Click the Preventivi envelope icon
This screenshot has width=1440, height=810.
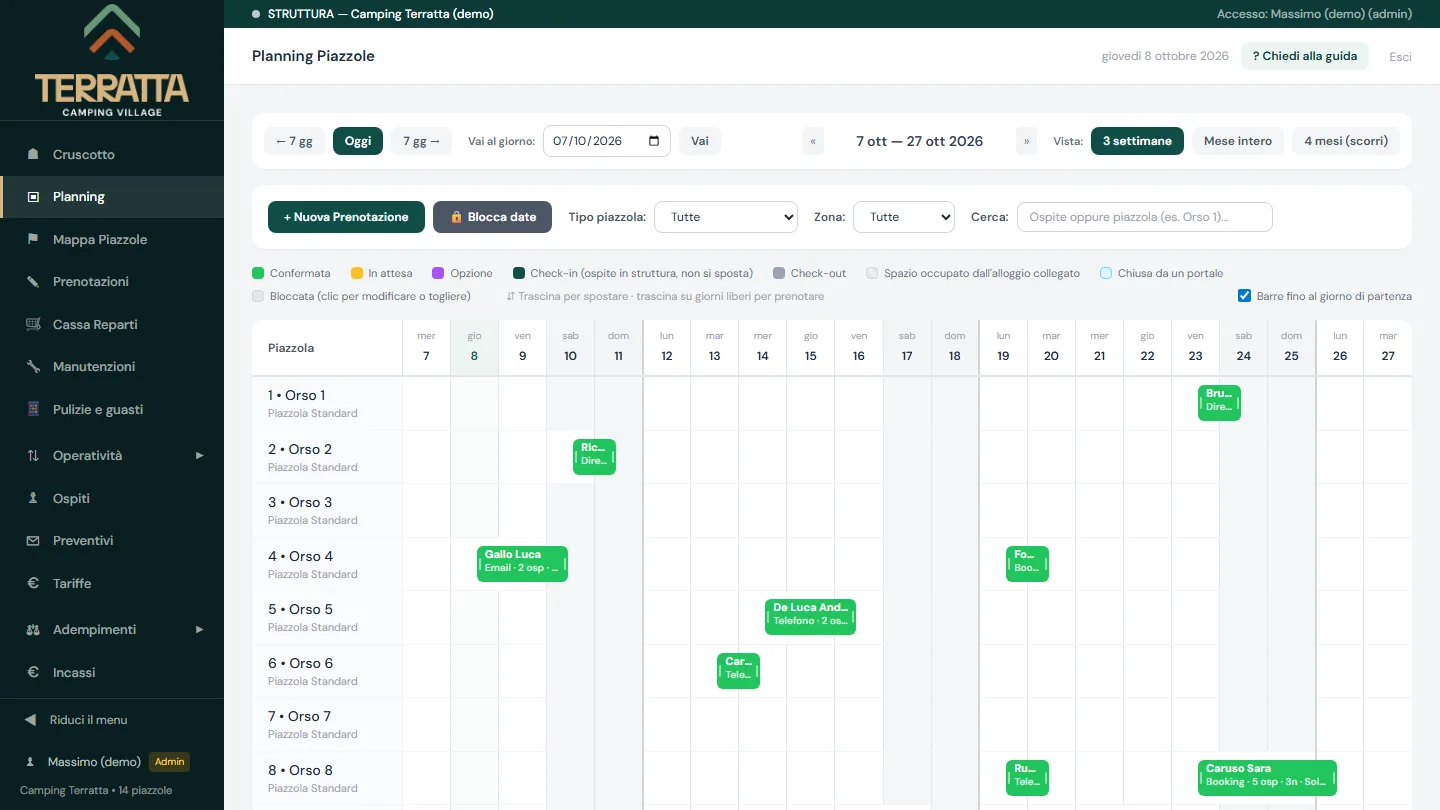(x=33, y=541)
